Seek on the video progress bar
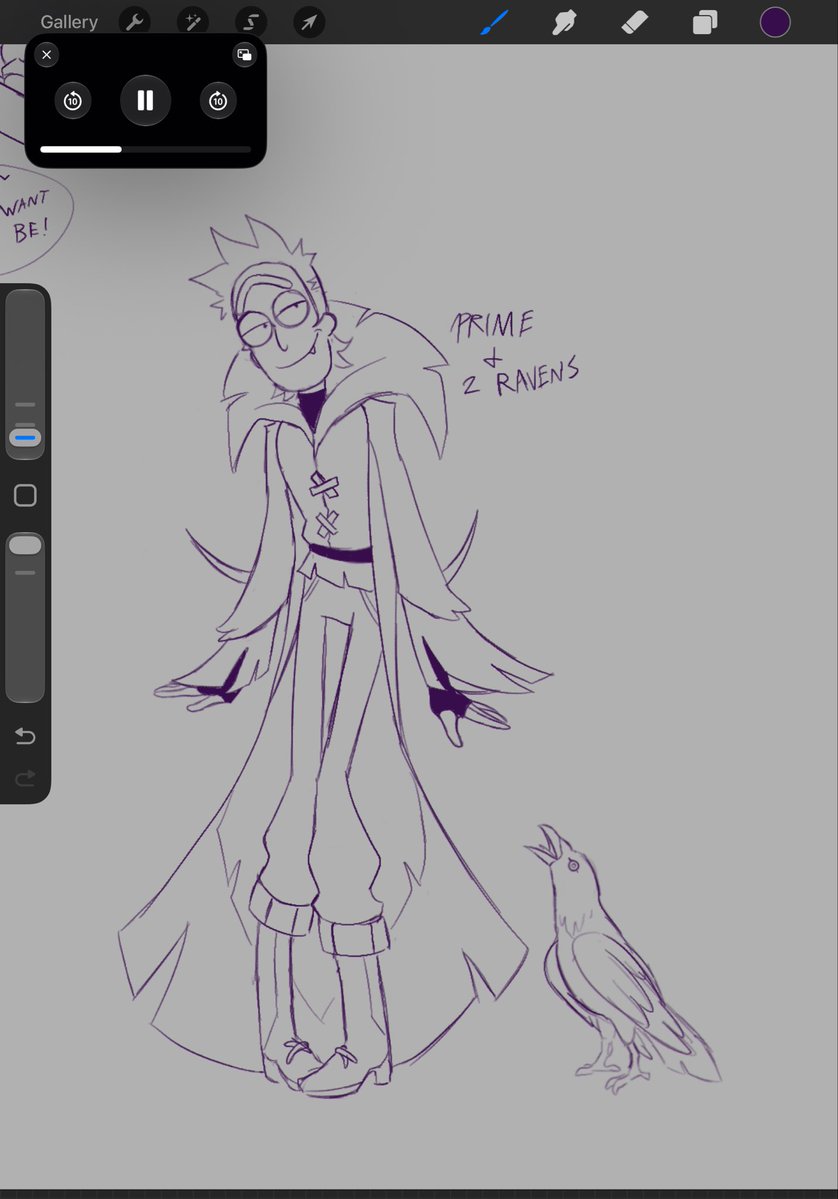Image resolution: width=838 pixels, height=1199 pixels. tap(145, 149)
